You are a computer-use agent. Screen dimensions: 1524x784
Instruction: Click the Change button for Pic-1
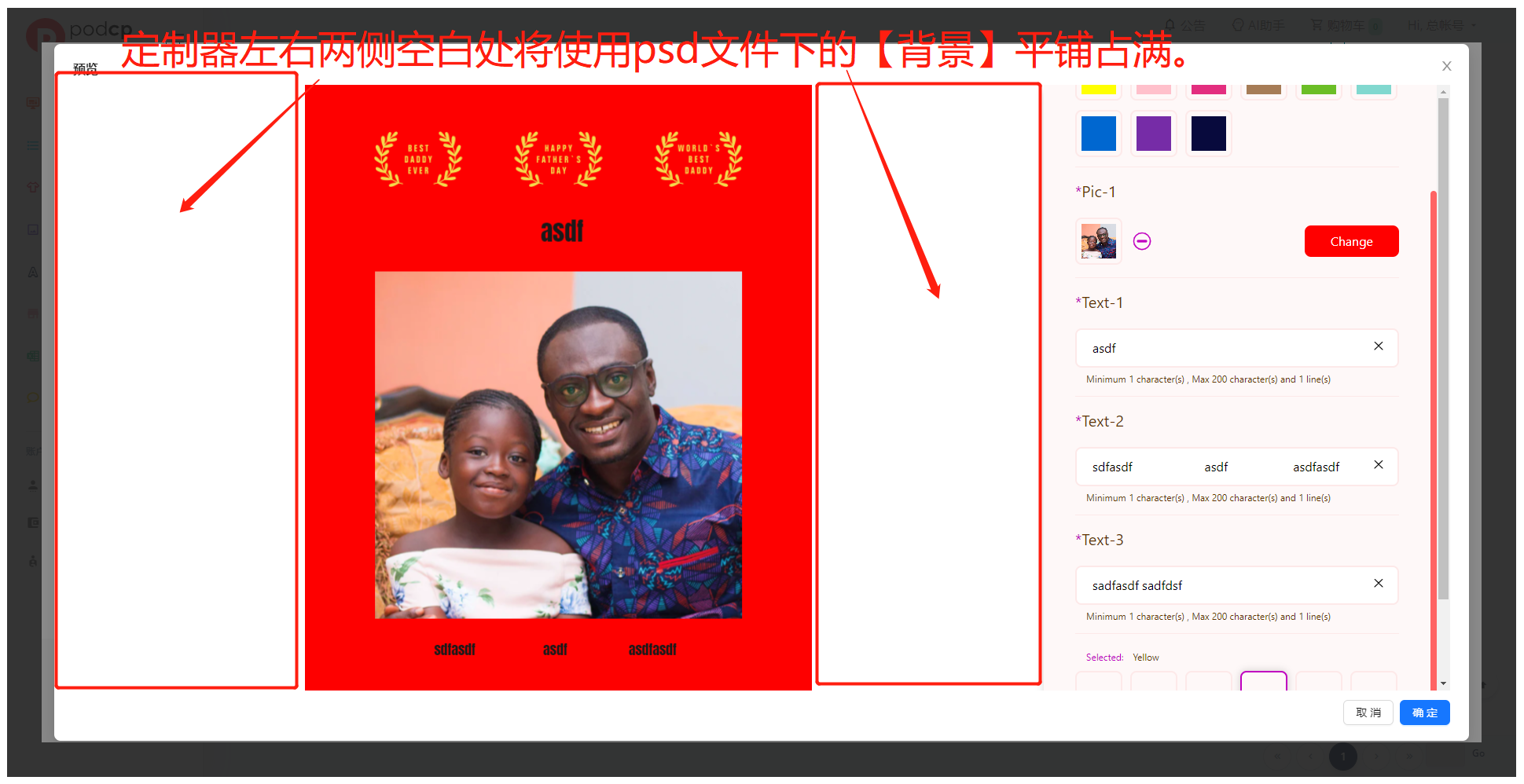point(1351,241)
